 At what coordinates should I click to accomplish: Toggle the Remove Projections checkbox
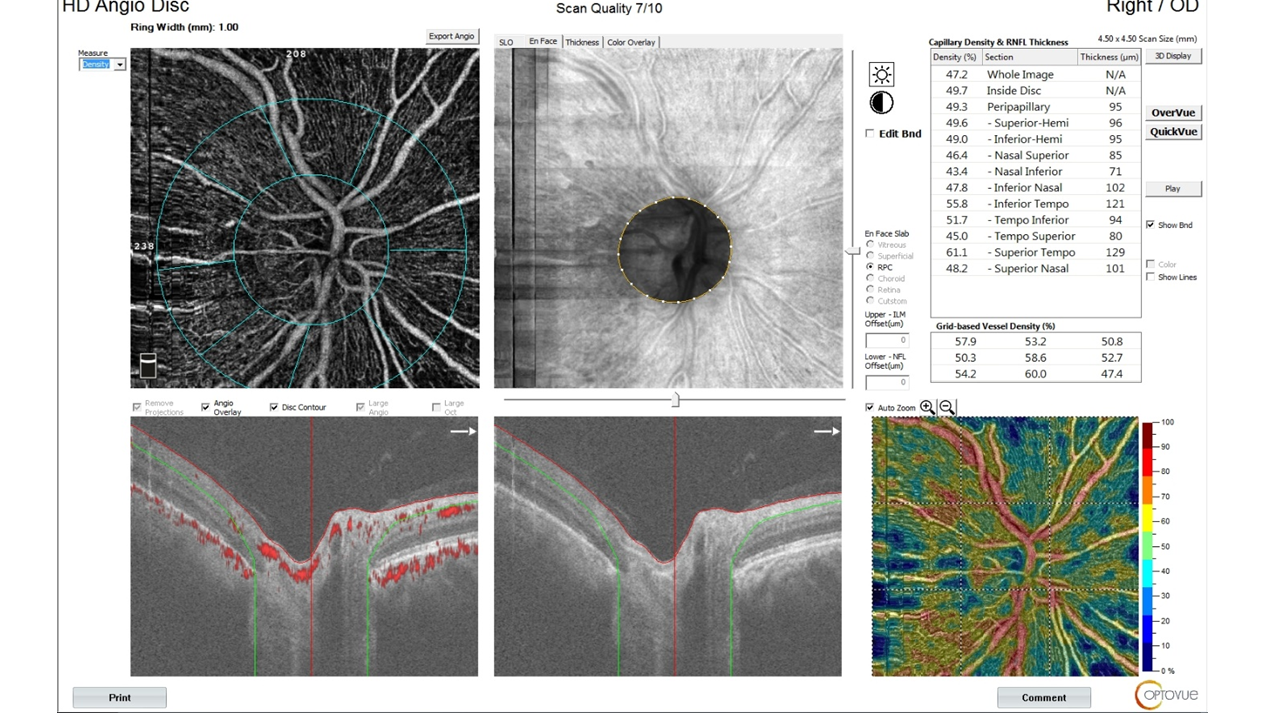tap(137, 407)
